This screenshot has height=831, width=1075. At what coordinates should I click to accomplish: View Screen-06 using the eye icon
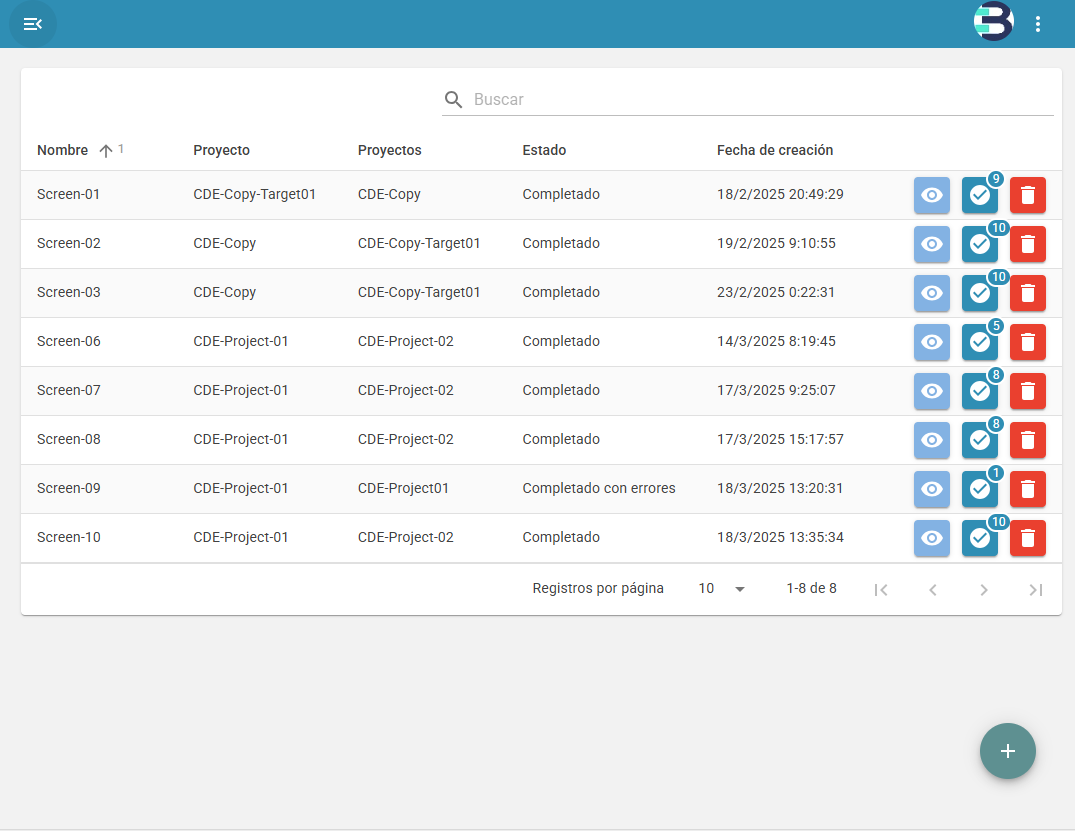point(932,342)
